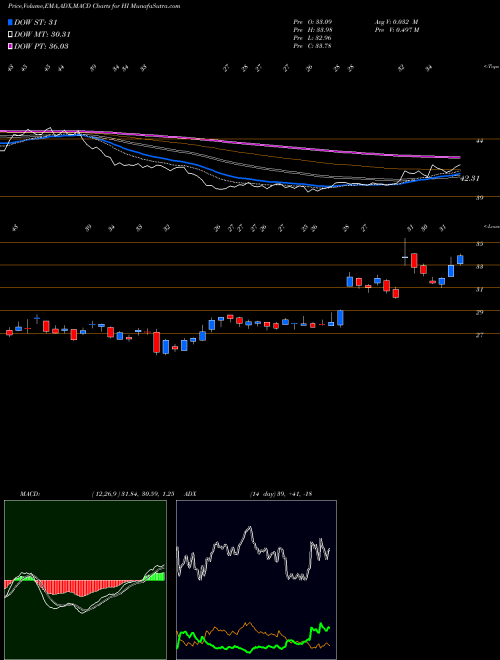
Task: Click the 'Pre C: 33.78' close value
Action: coord(312,46)
